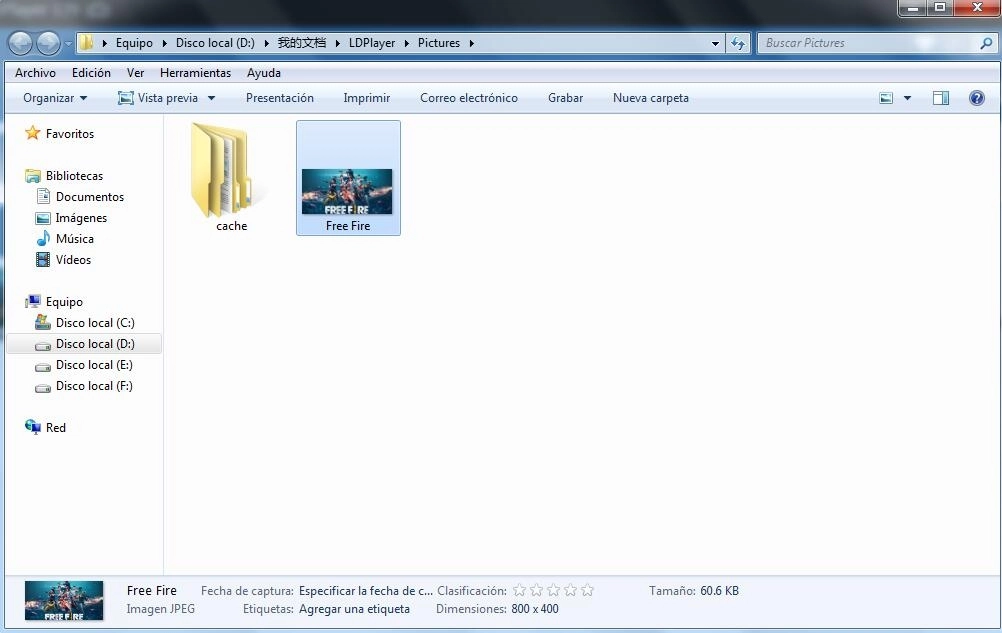Open the view options dropdown arrow
Screen dimensions: 1002x633
(x=907, y=98)
